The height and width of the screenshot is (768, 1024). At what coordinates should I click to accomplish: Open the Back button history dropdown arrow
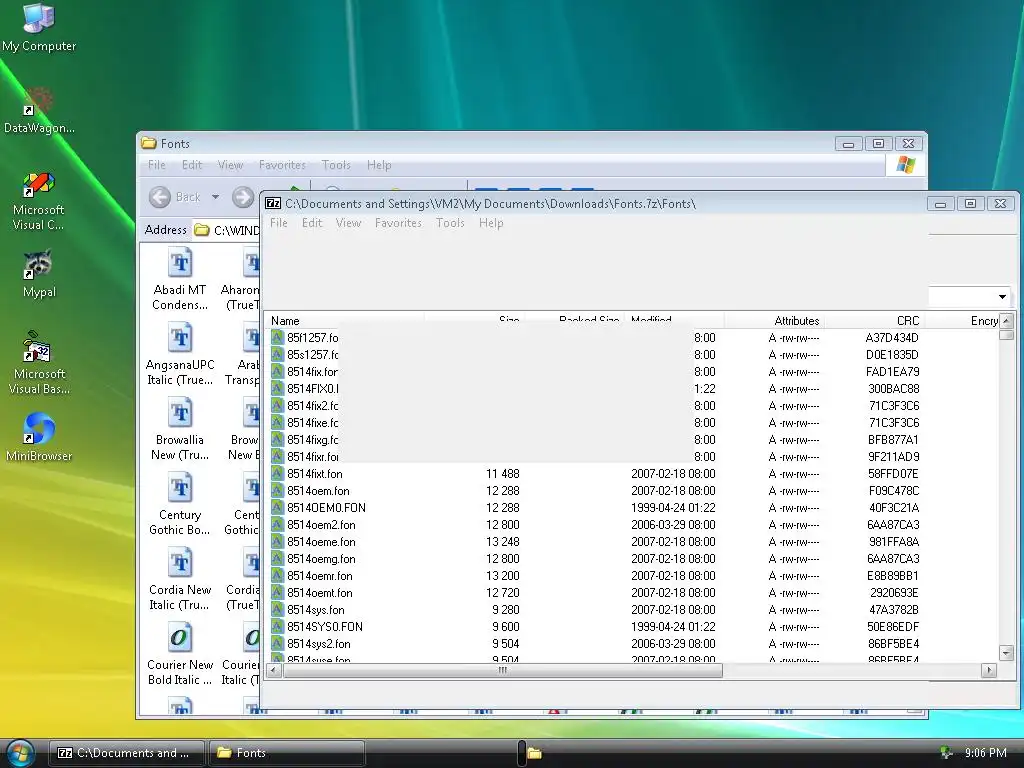coord(215,197)
